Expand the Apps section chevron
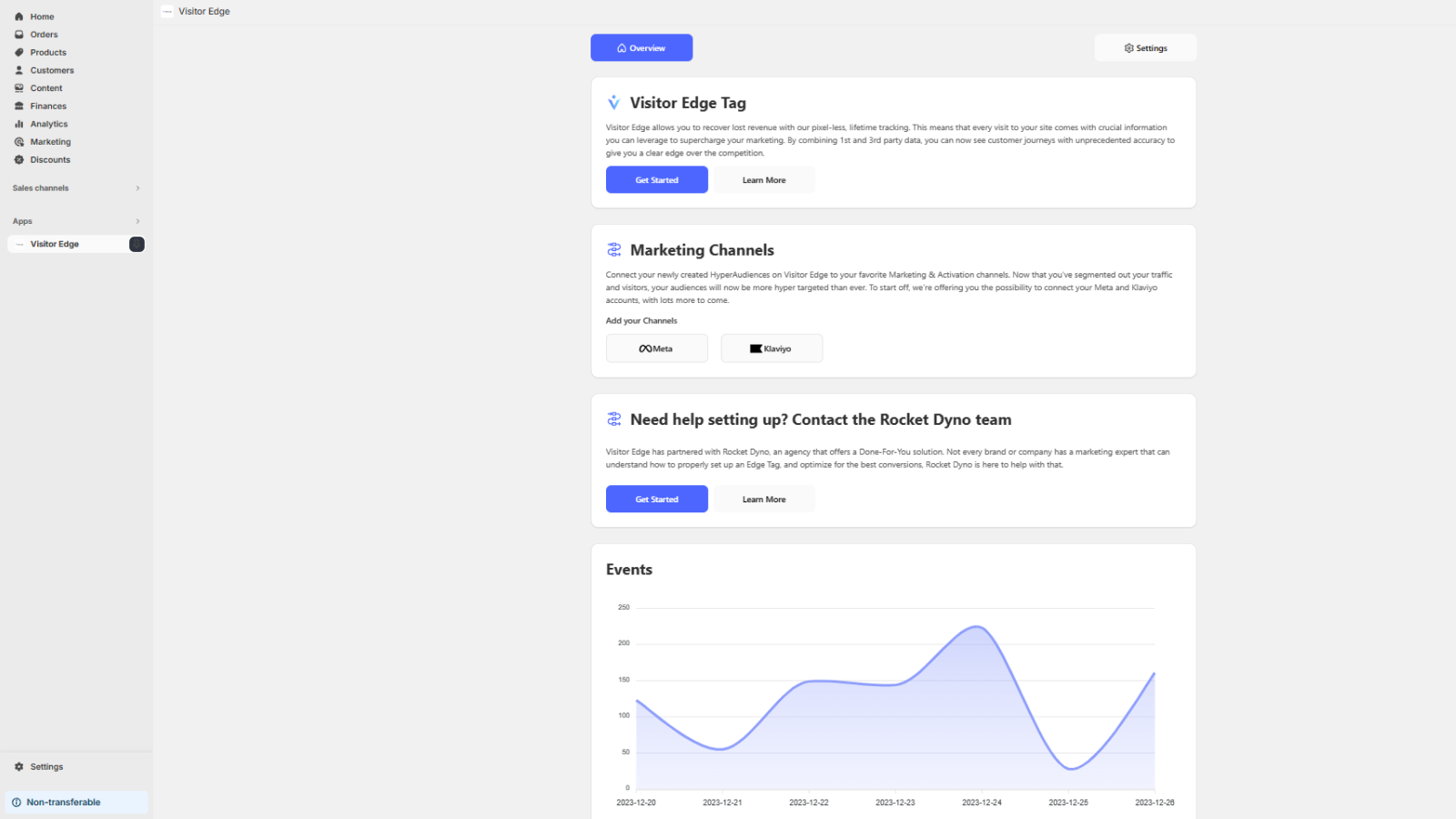 click(x=138, y=221)
